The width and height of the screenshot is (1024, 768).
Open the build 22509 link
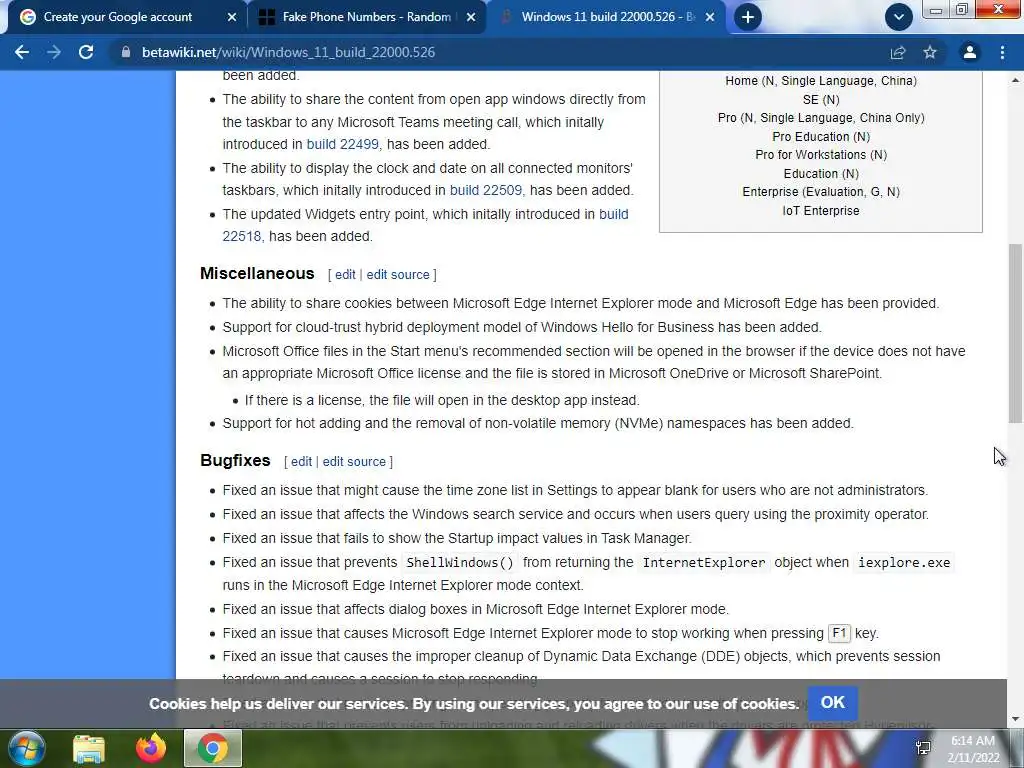coord(486,191)
